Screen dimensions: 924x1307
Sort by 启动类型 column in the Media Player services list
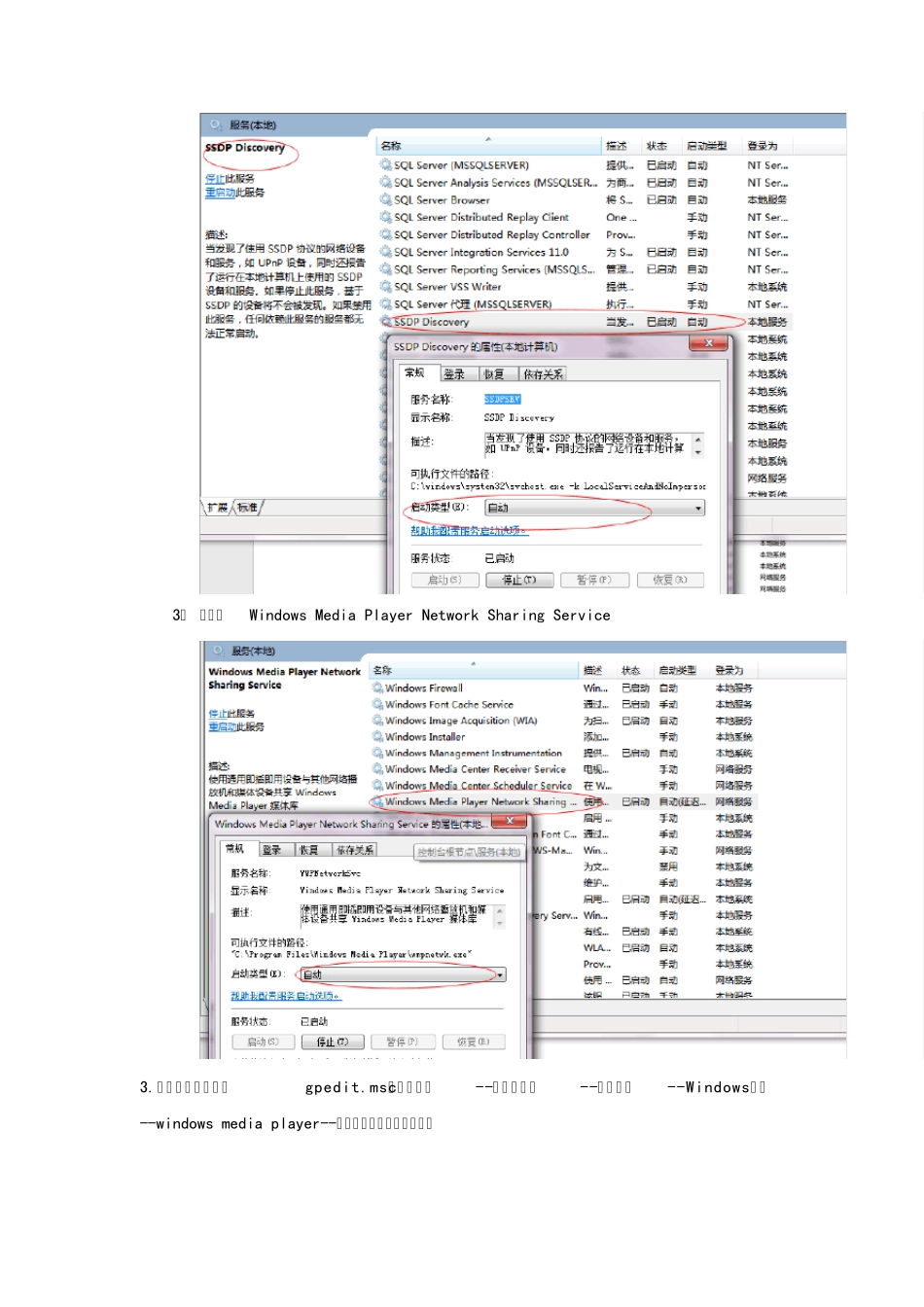click(677, 670)
